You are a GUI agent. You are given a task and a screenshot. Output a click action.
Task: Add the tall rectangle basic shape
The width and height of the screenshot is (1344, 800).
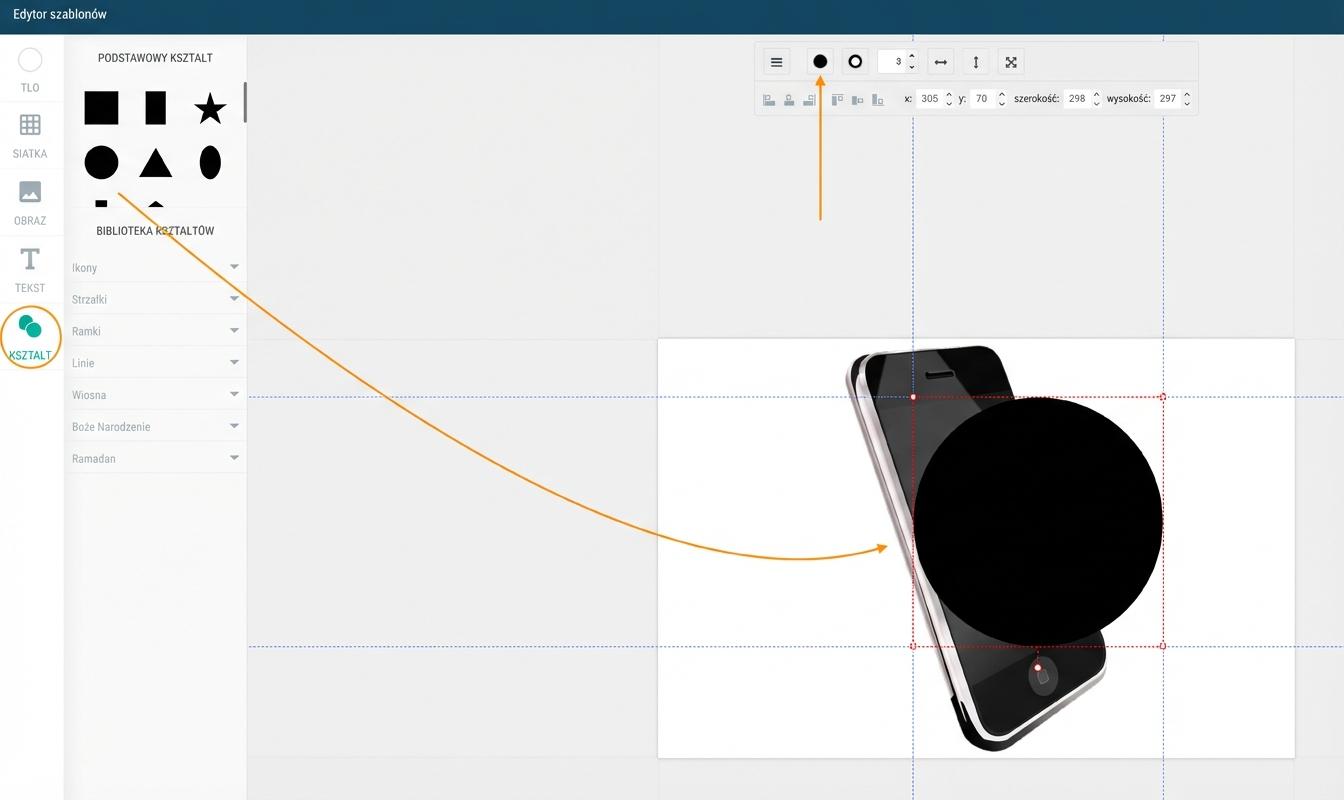[x=155, y=108]
